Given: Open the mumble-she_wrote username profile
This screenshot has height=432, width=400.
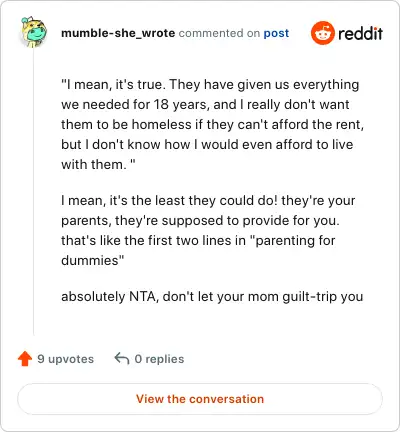Looking at the screenshot, I should (x=118, y=33).
